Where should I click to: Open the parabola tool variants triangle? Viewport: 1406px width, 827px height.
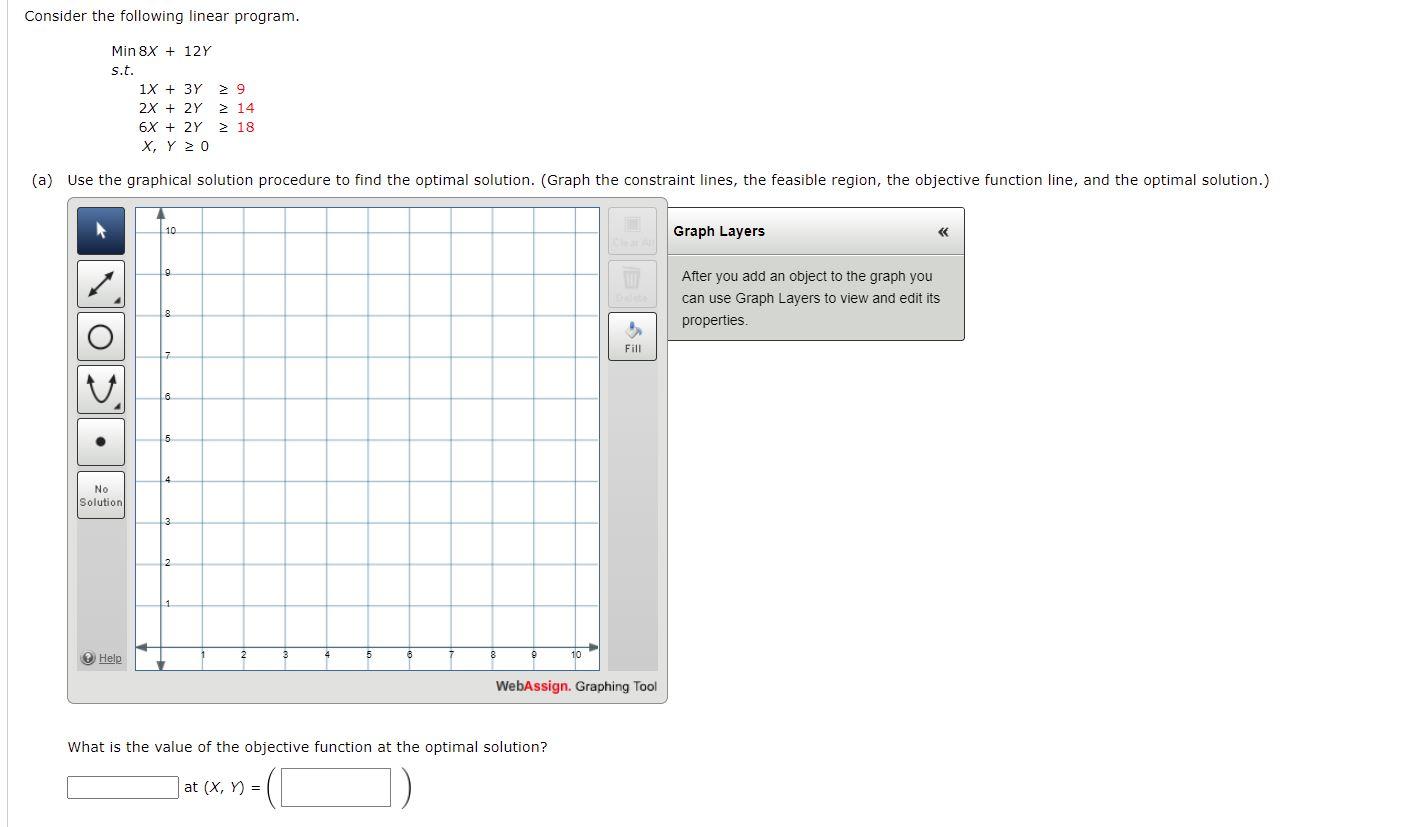pos(117,406)
